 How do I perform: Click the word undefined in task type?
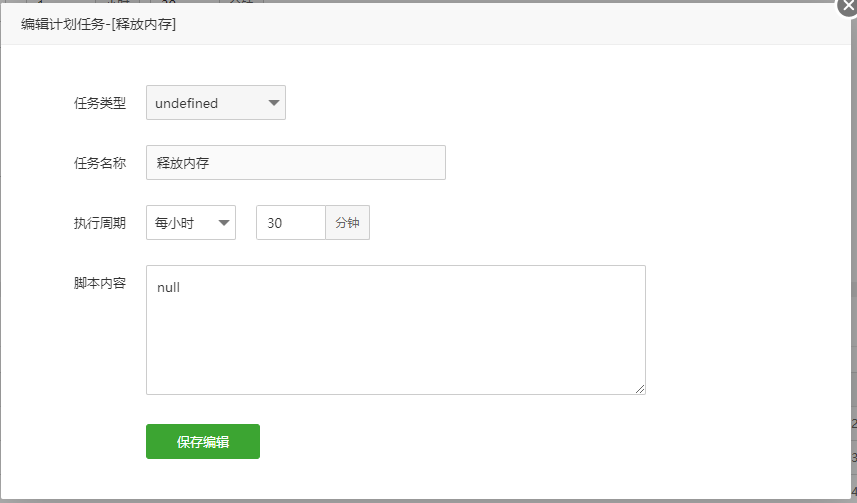click(x=186, y=103)
